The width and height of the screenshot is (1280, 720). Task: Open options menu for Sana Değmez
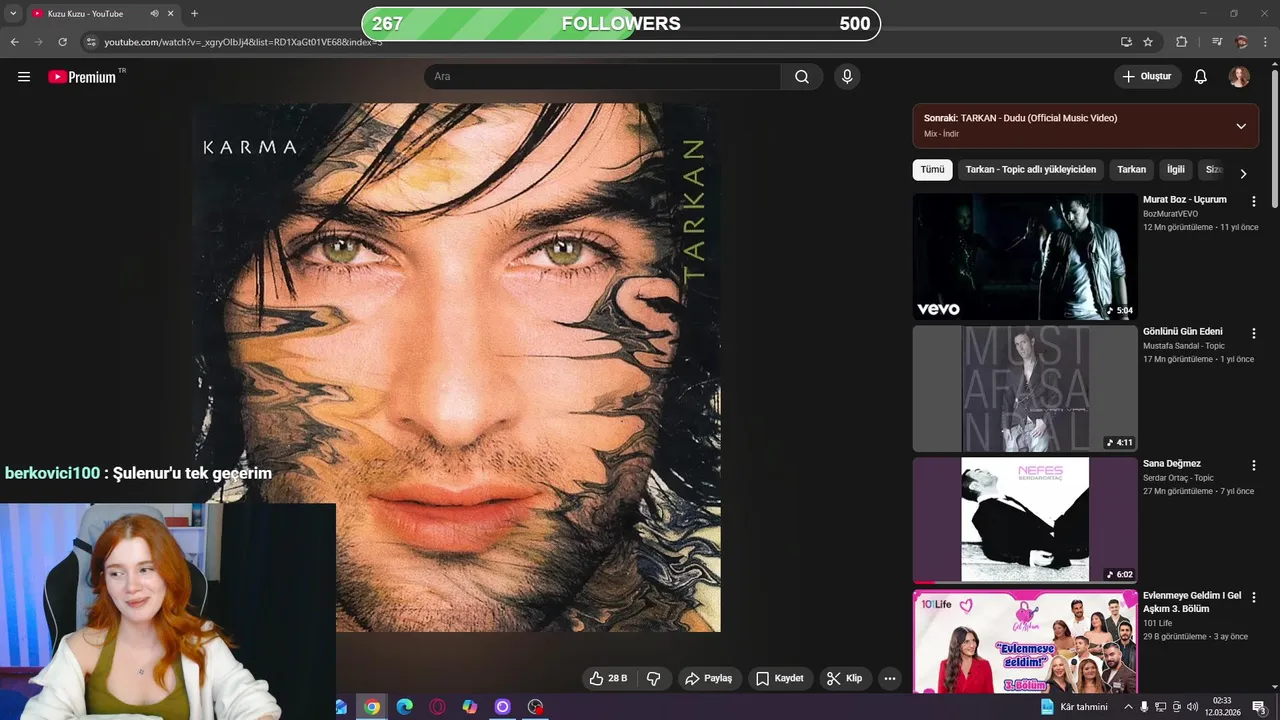[x=1254, y=465]
